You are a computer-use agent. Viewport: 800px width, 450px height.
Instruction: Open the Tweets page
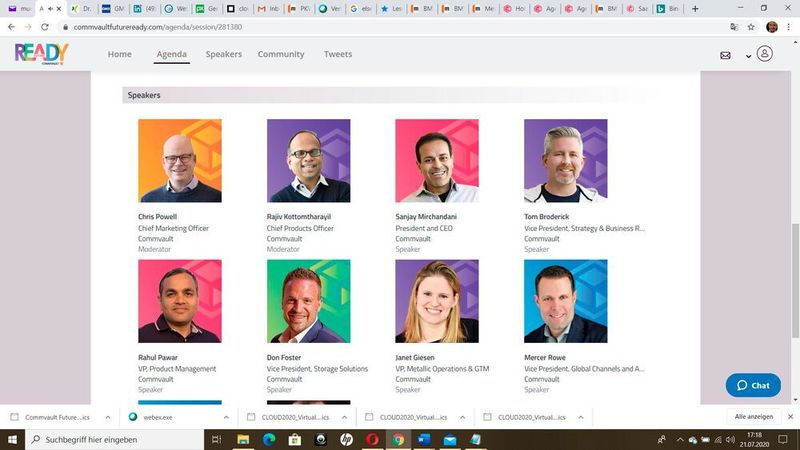338,54
